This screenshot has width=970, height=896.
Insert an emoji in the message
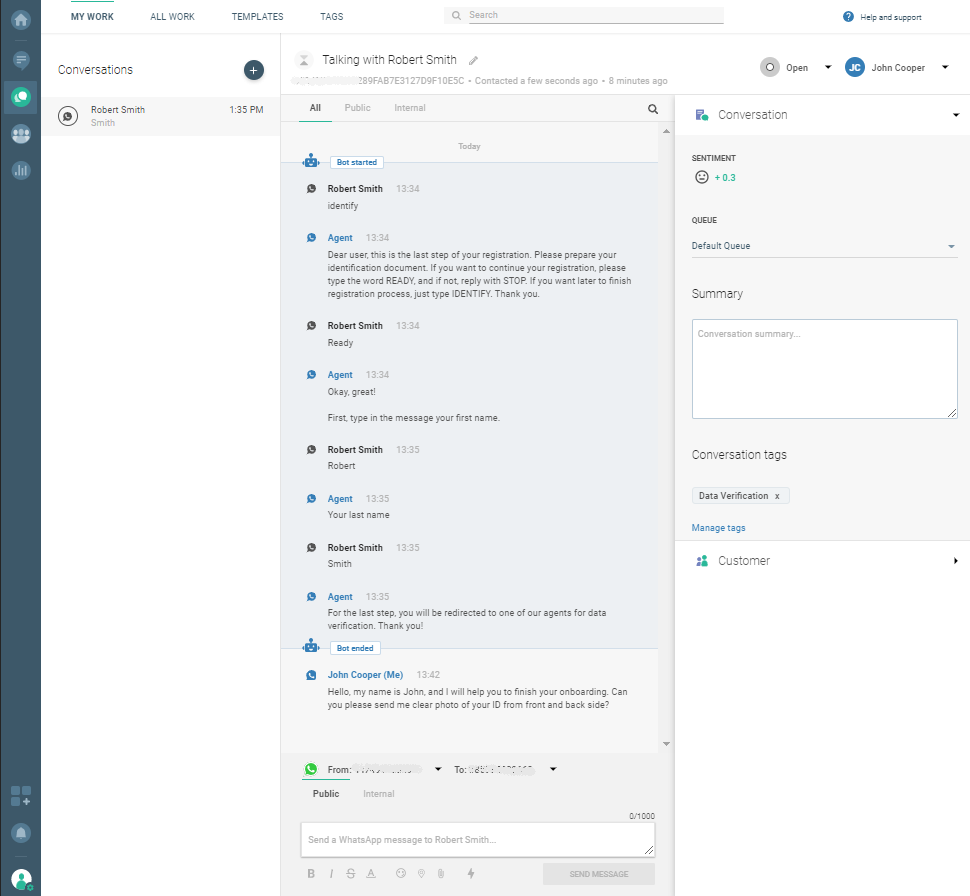tap(402, 873)
